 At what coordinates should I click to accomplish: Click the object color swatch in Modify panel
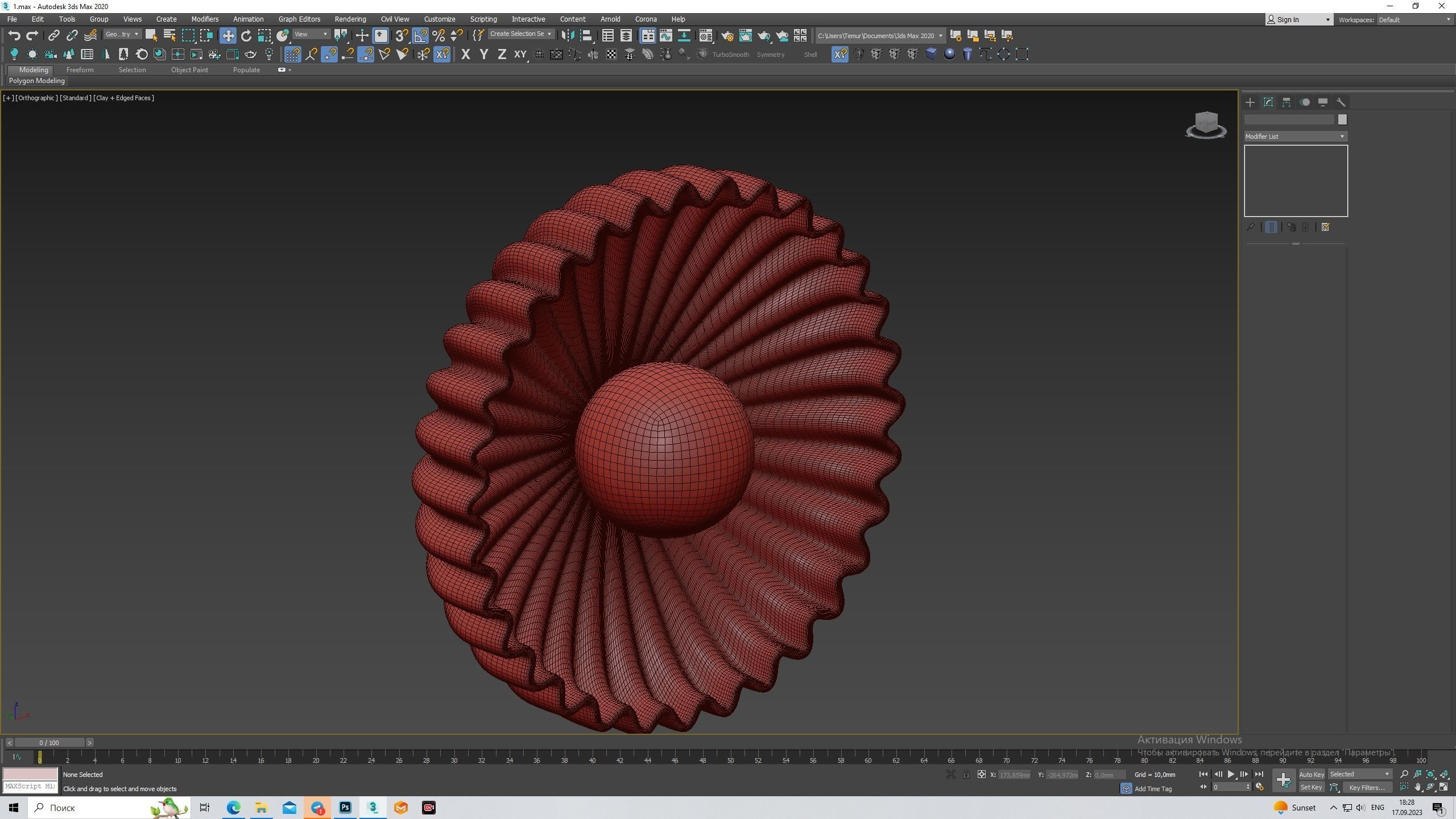tap(1342, 119)
